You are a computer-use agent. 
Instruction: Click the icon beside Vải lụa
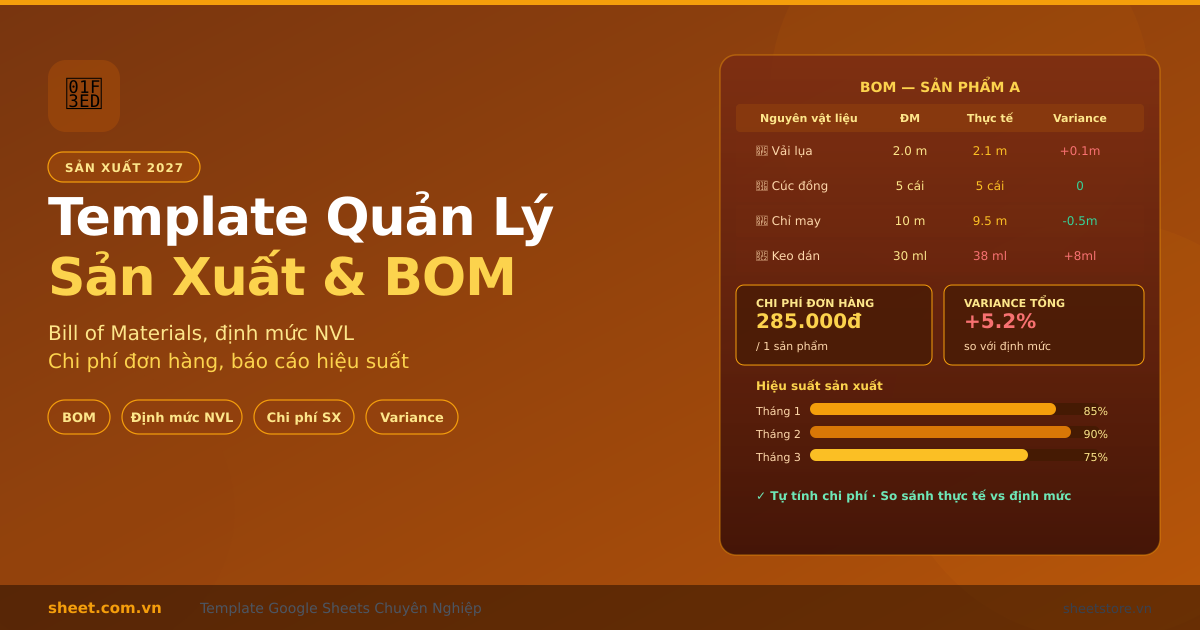(x=762, y=151)
